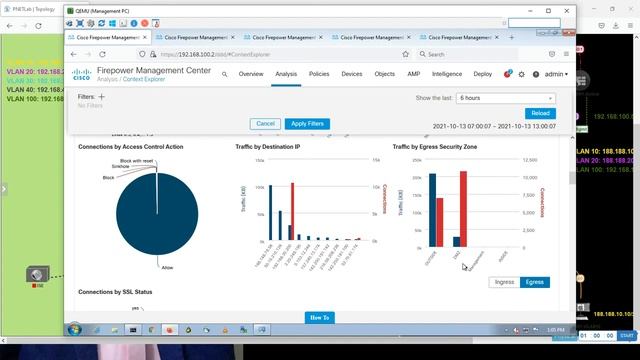Click the last icon in the QEMU toolbar
The width and height of the screenshot is (640, 360).
pos(156,23)
